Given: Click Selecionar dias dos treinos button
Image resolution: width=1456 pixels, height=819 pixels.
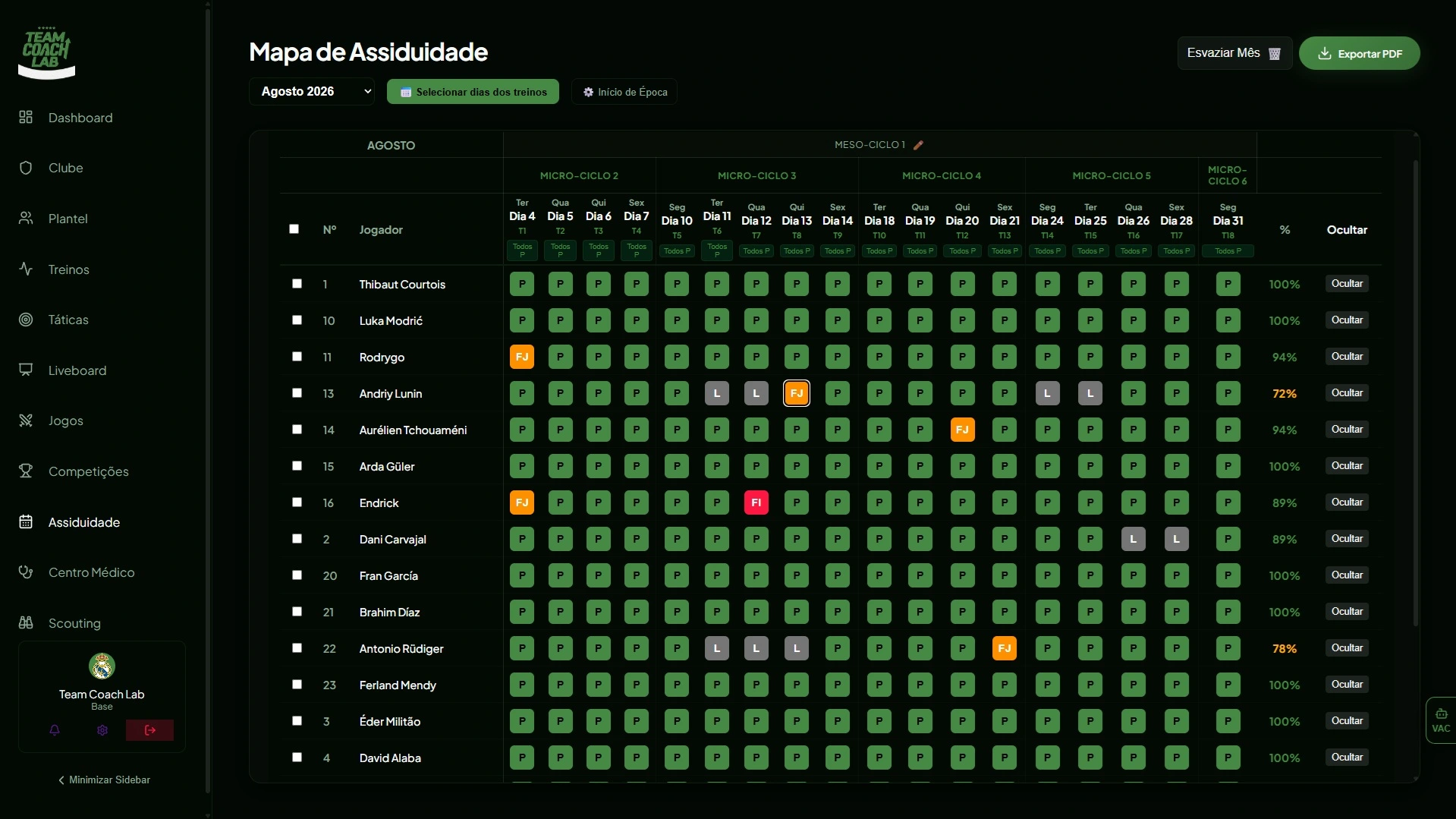Looking at the screenshot, I should pyautogui.click(x=473, y=92).
